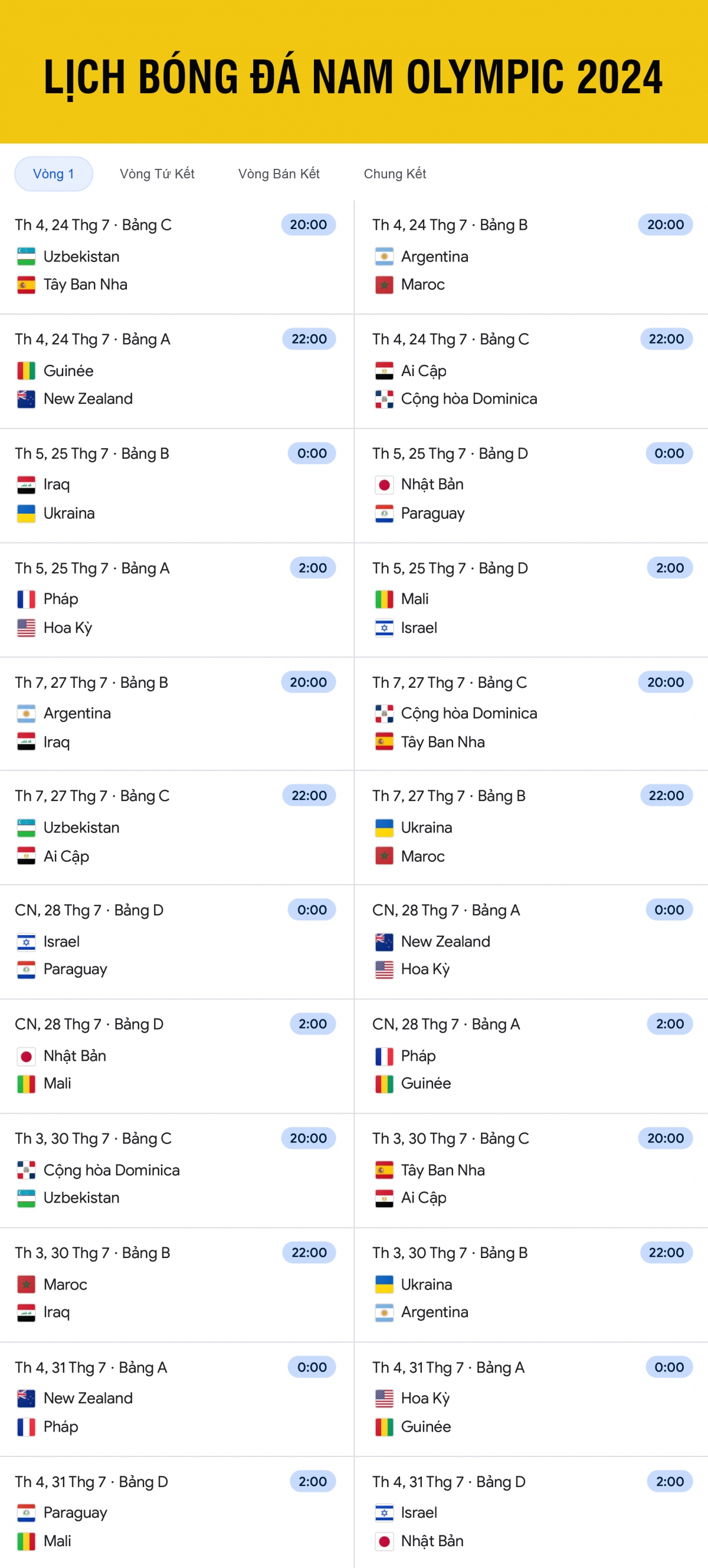Image resolution: width=708 pixels, height=1568 pixels.
Task: Click Japan flag in Nhật Bản–Paraguay match
Action: coord(384,485)
